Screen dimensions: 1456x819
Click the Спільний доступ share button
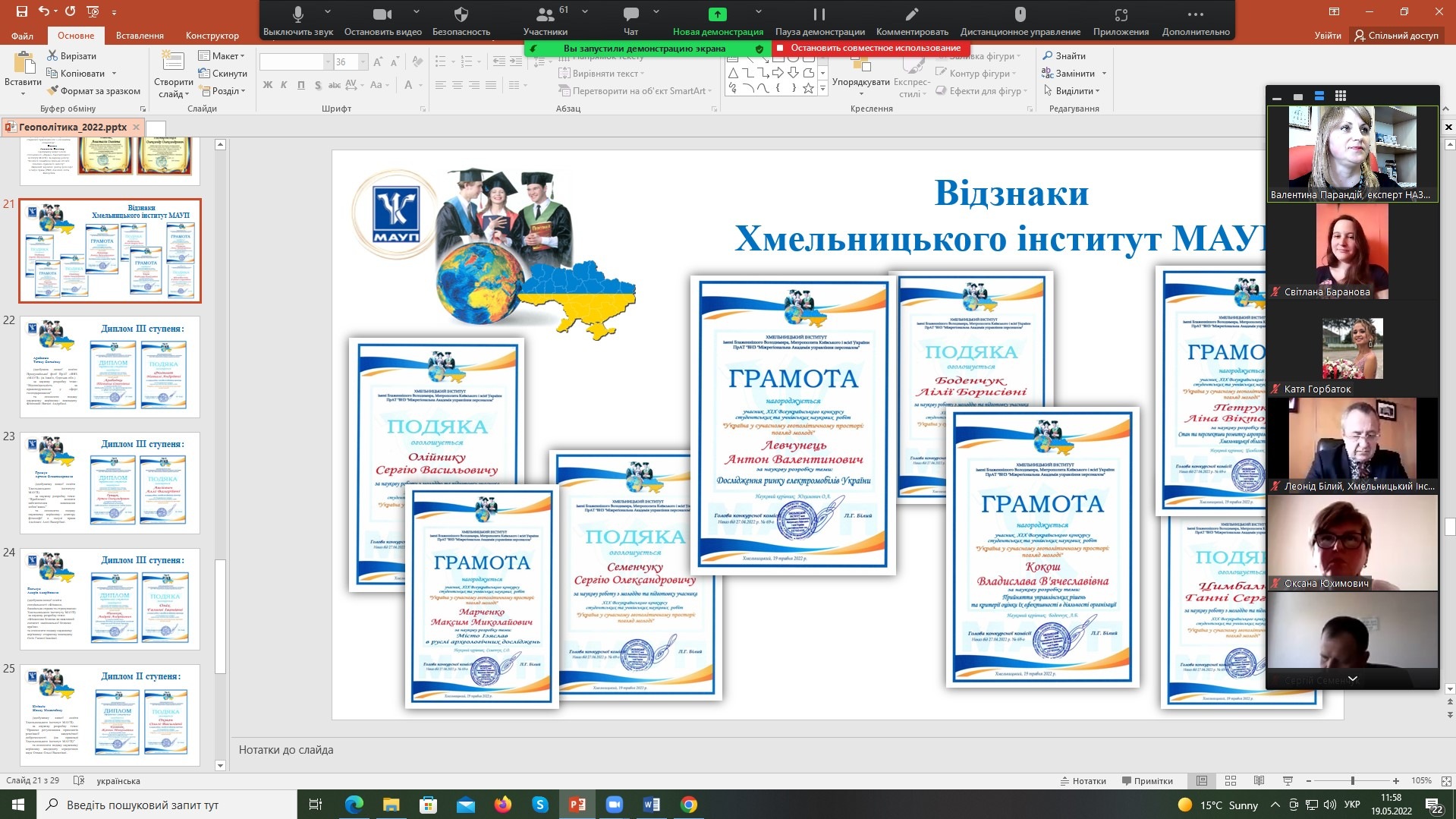pos(1396,36)
